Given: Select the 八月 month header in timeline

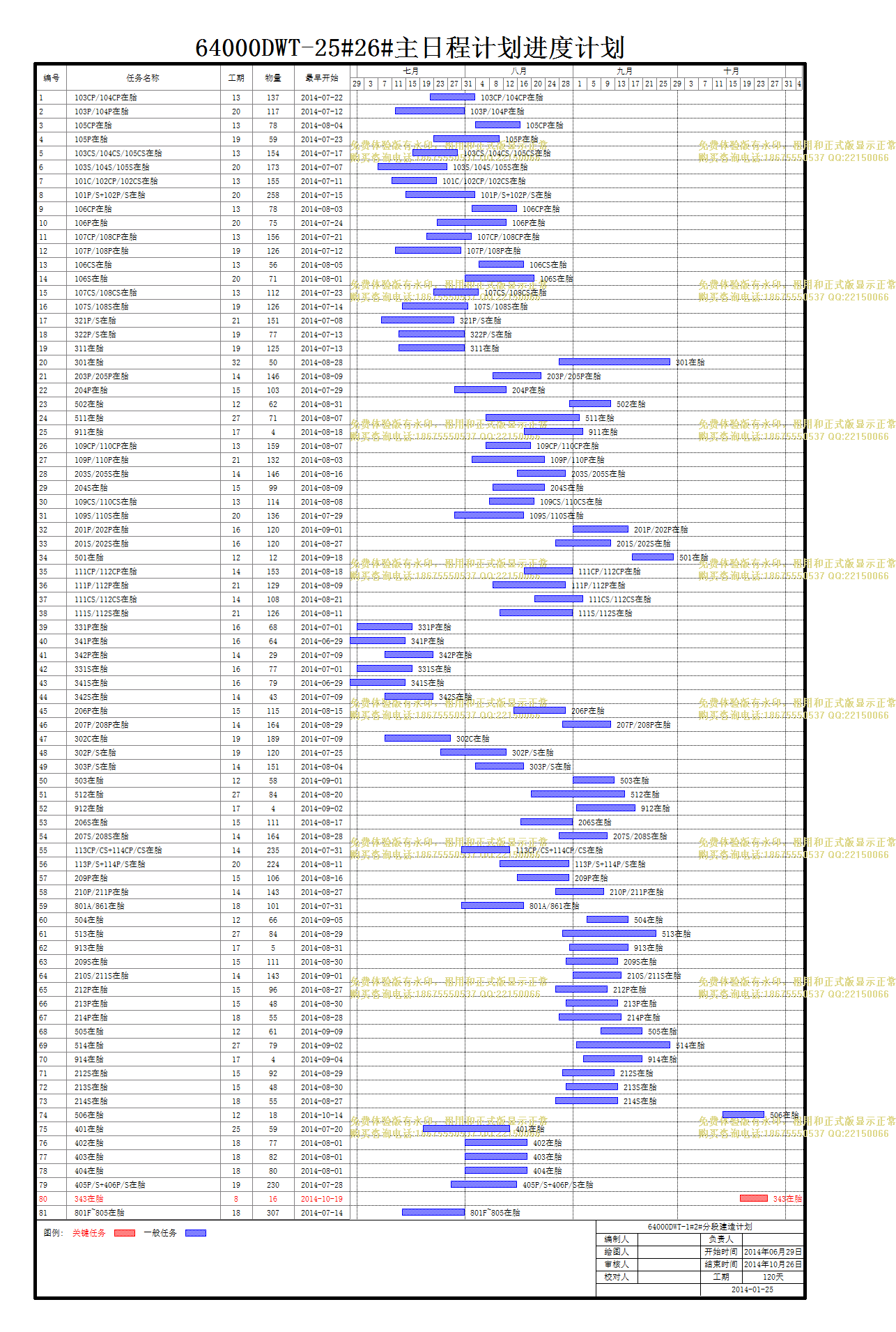Looking at the screenshot, I should click(x=519, y=71).
